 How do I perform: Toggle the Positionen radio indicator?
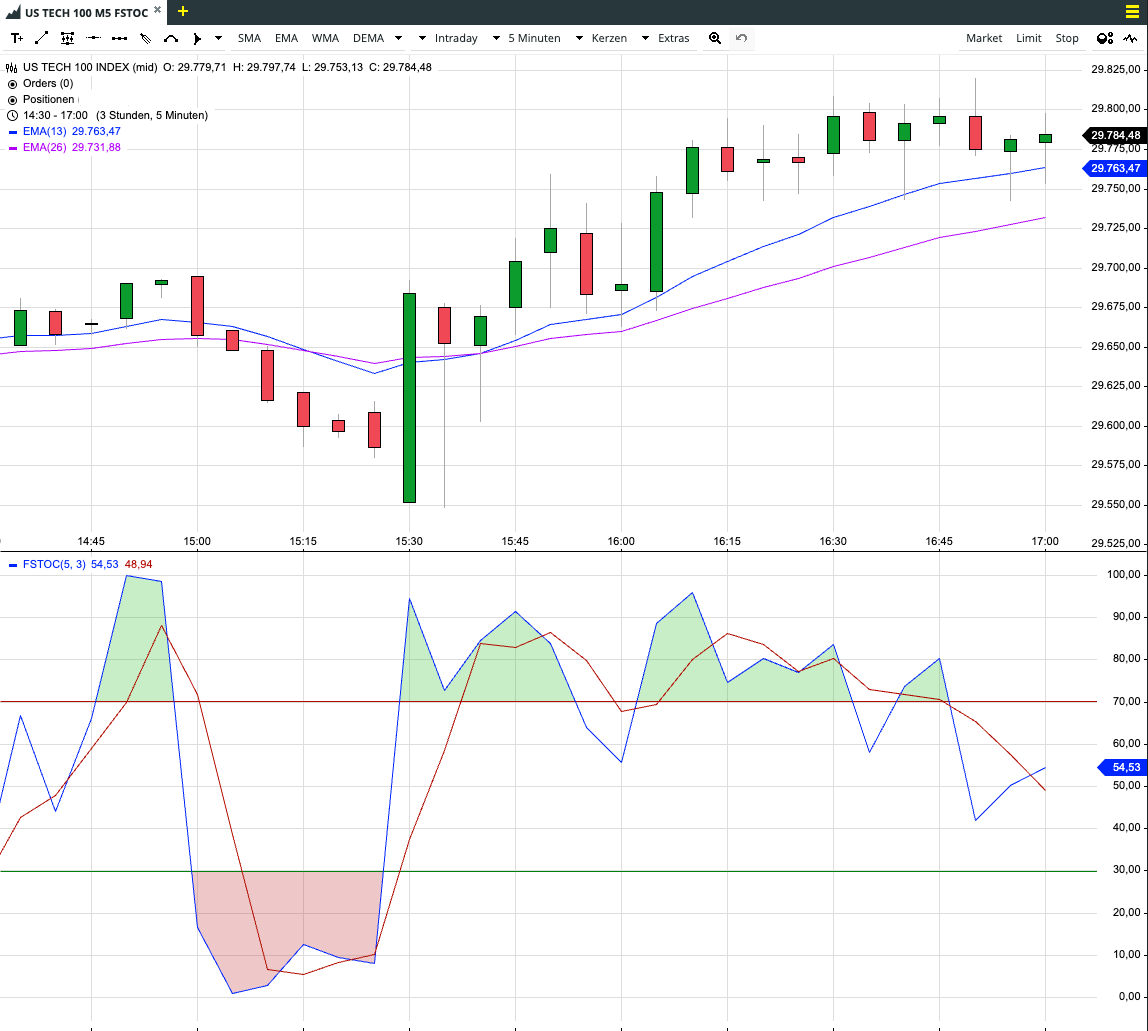tap(12, 100)
